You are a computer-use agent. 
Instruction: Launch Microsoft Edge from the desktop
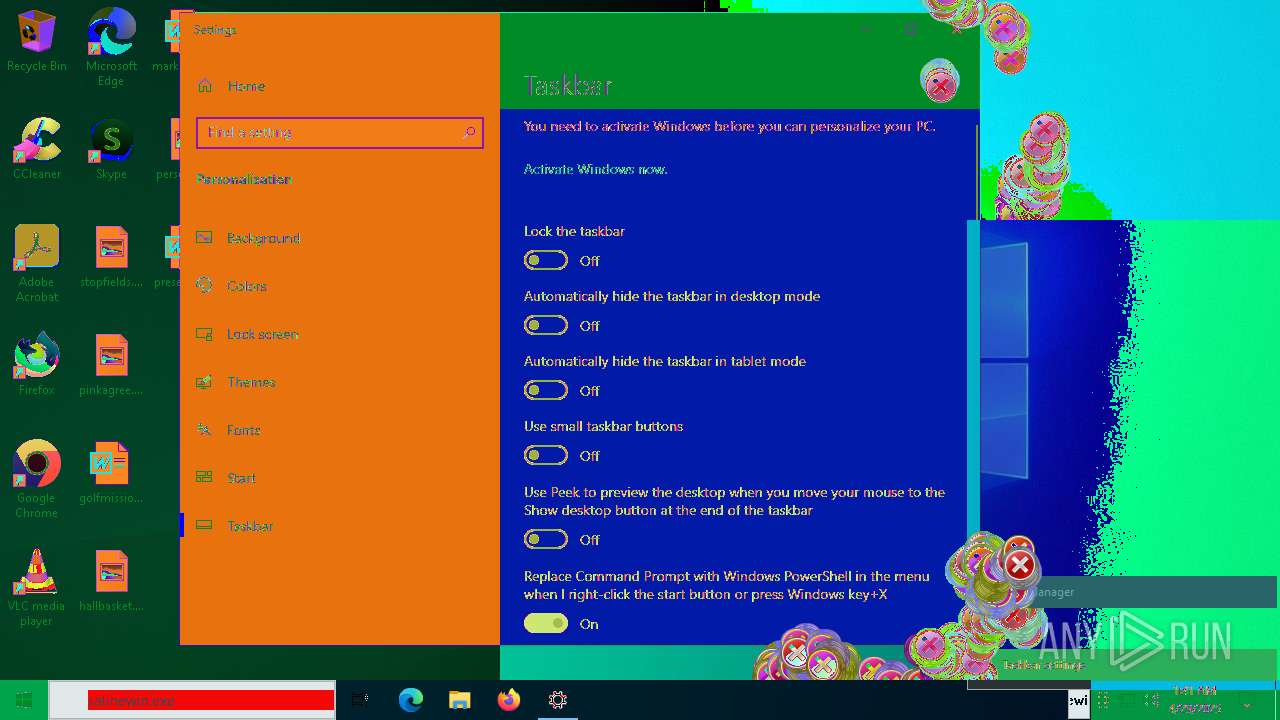(x=111, y=47)
